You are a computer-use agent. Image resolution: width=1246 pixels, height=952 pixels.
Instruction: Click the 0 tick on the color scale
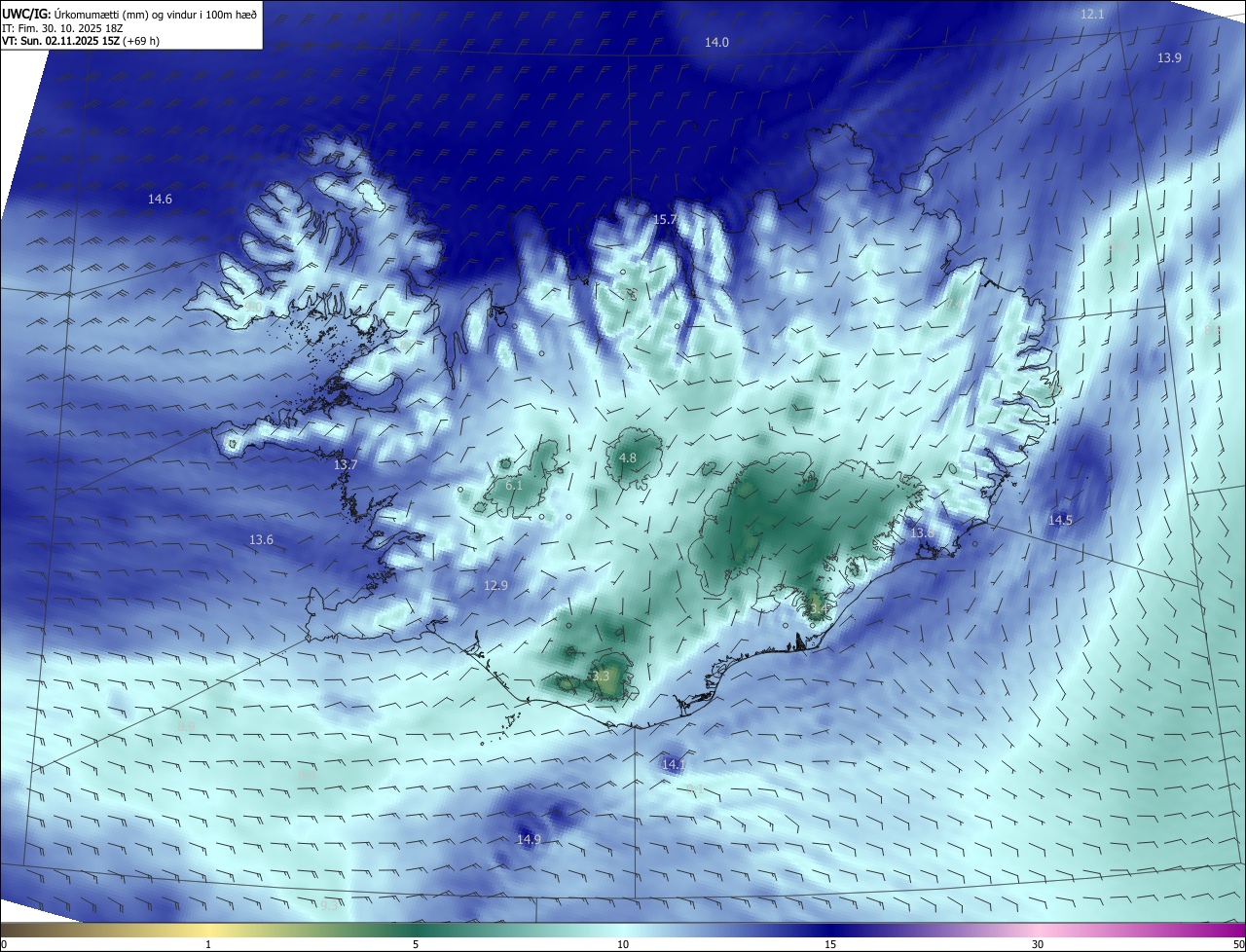(x=4, y=945)
